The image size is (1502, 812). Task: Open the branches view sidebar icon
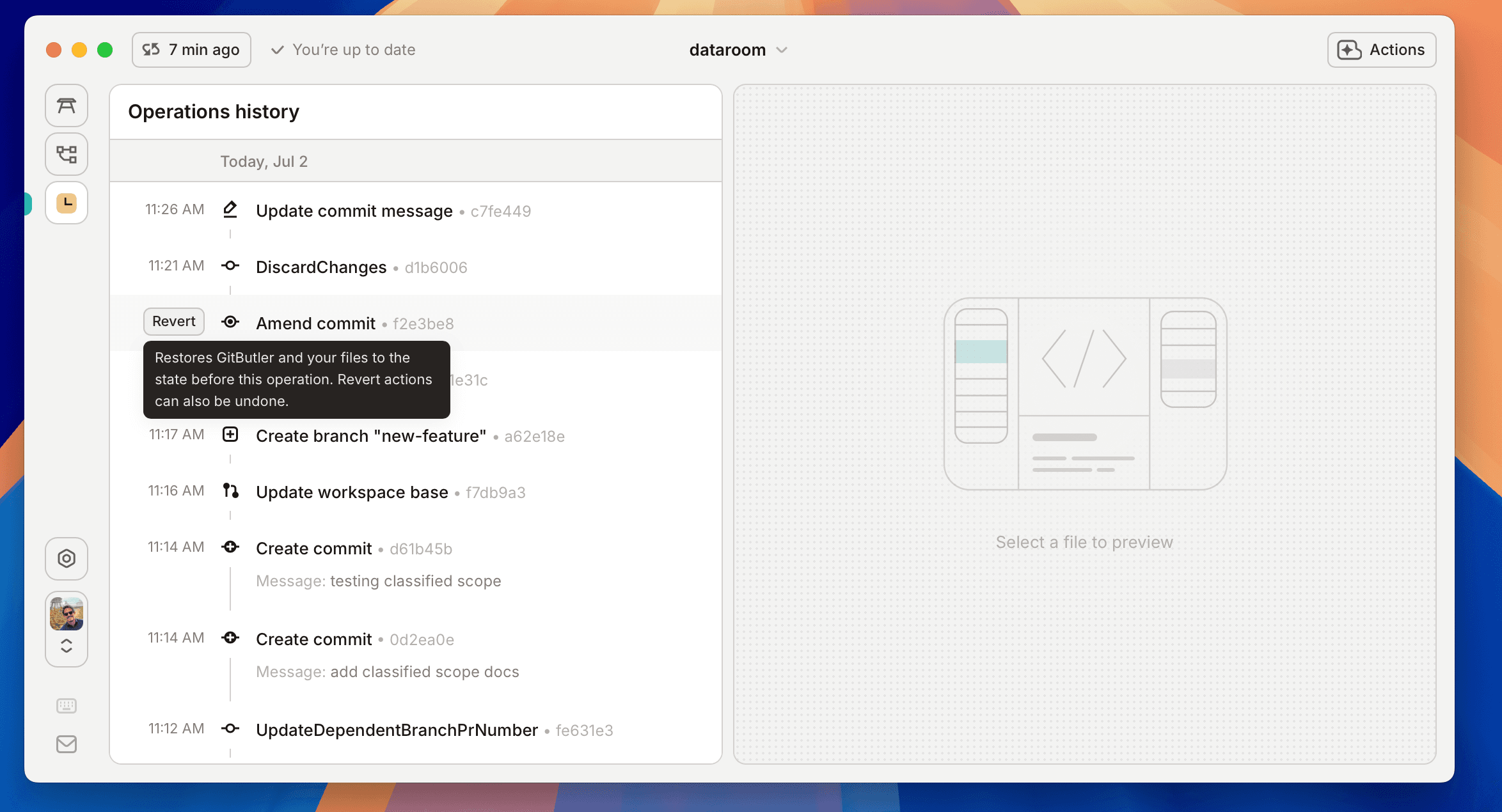pyautogui.click(x=67, y=154)
